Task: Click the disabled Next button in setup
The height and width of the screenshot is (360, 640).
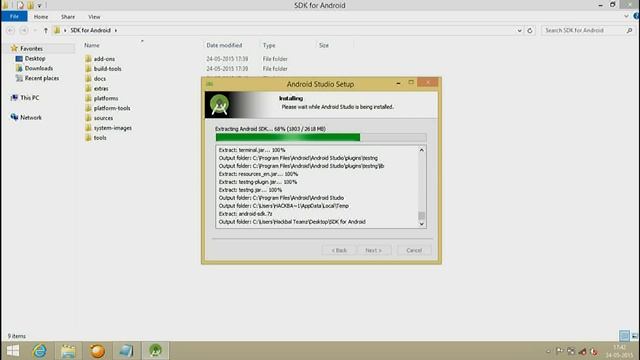Action: coord(373,250)
